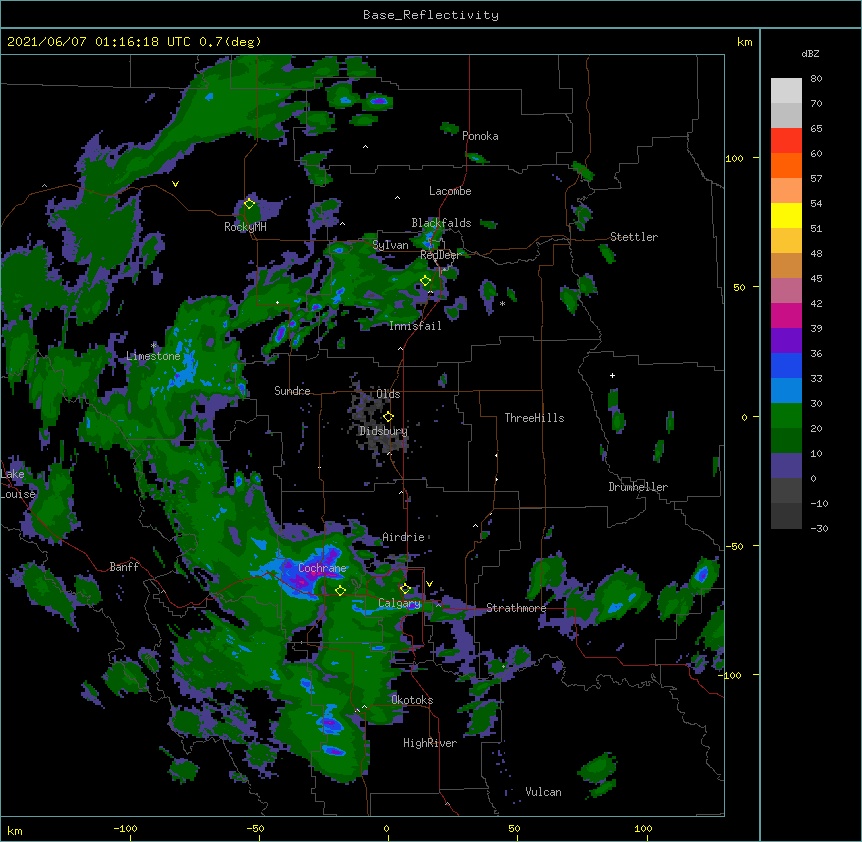Screen dimensions: 862x842
Task: Click the yellow V marker northeast of Calgary
Action: click(429, 584)
